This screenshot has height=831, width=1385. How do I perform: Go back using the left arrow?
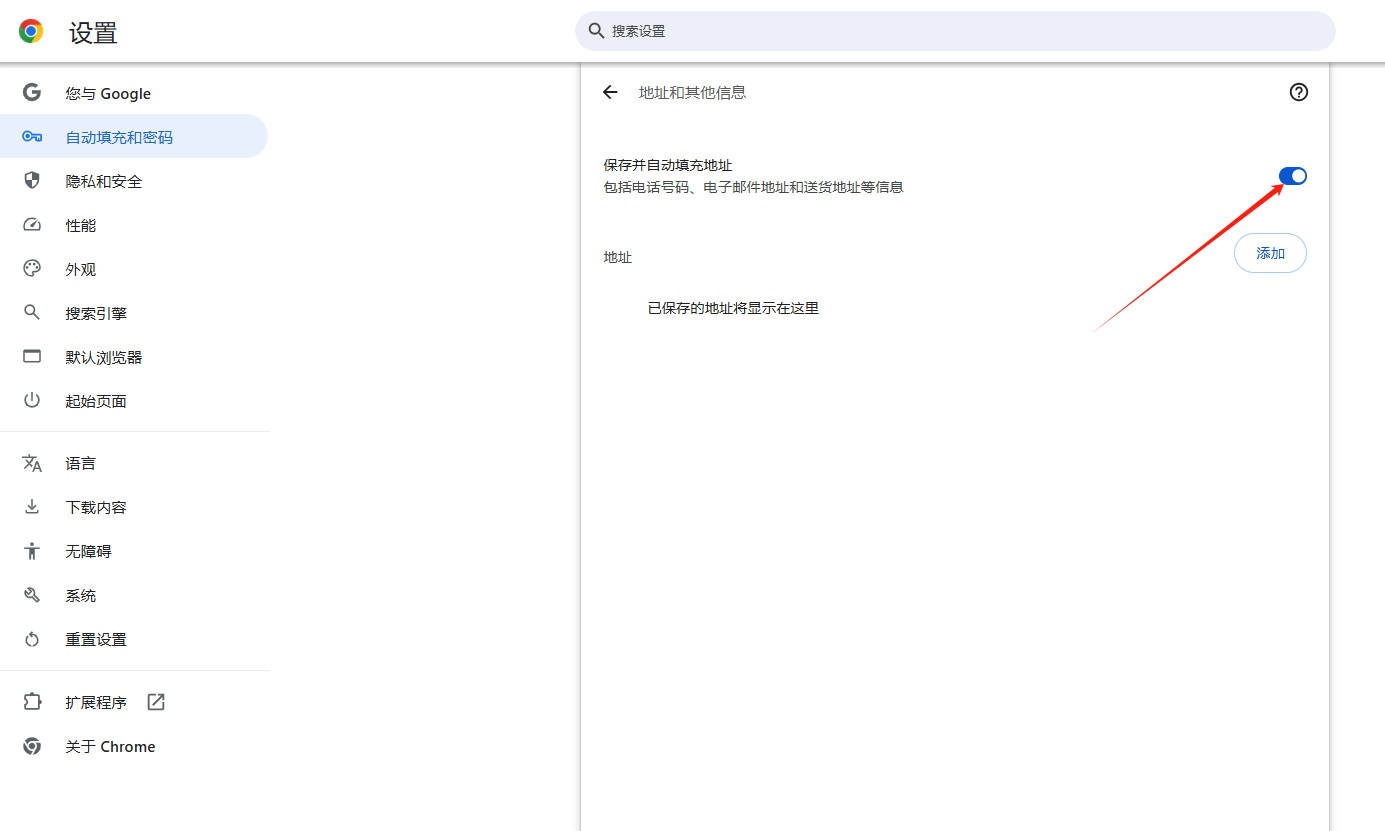tap(610, 92)
